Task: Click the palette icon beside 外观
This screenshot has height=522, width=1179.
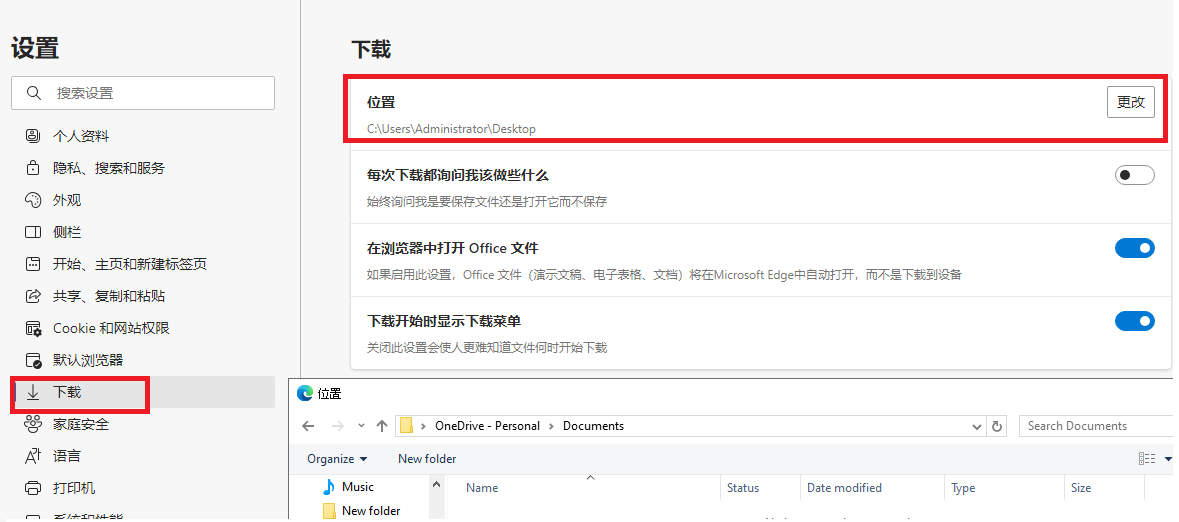Action: (33, 200)
